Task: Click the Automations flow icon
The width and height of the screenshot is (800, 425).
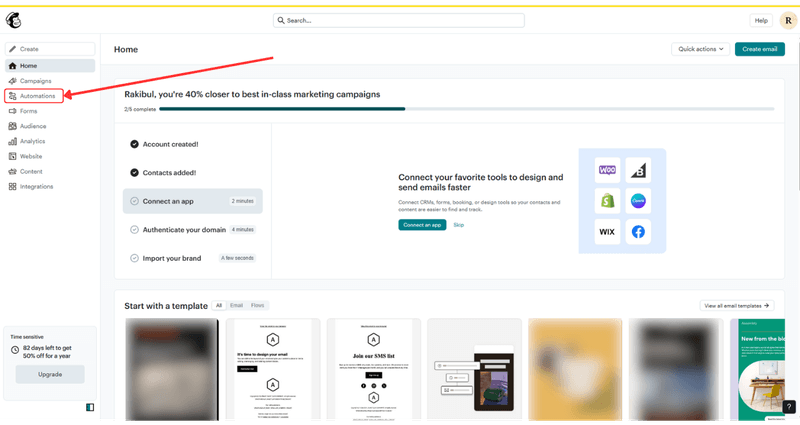Action: click(13, 96)
